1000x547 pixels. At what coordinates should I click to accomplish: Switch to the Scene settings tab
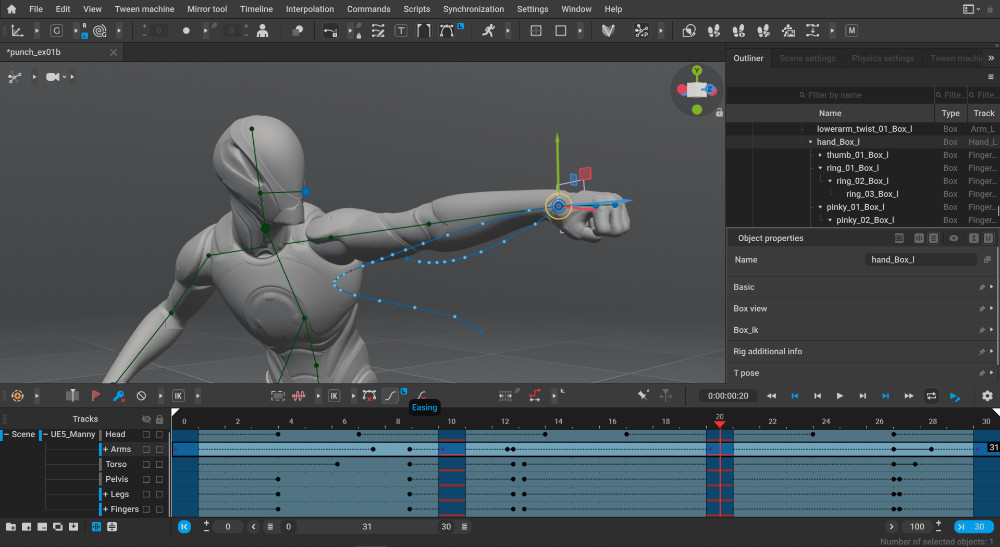tap(807, 58)
